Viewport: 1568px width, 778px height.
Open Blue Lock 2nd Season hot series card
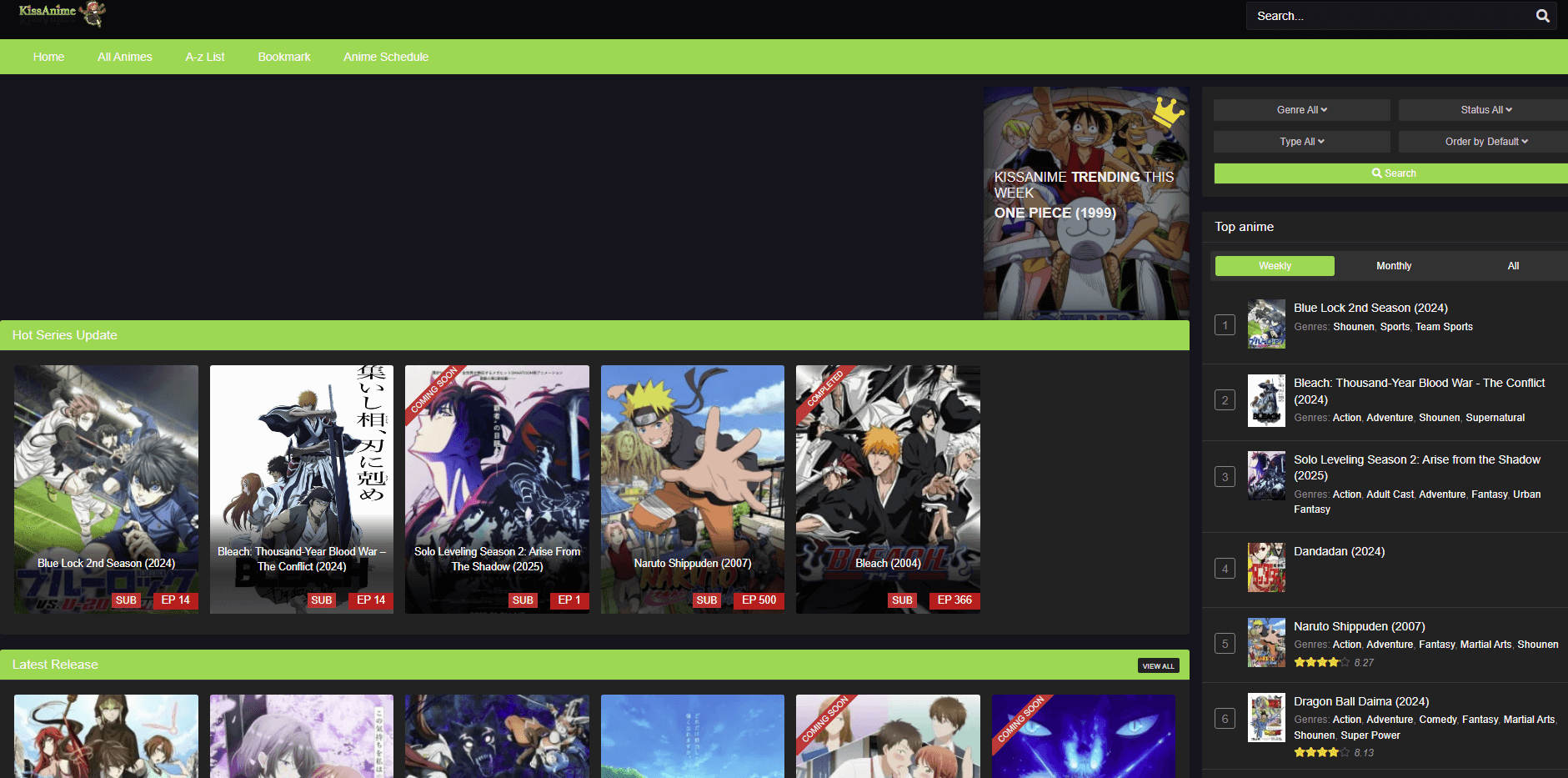point(106,489)
